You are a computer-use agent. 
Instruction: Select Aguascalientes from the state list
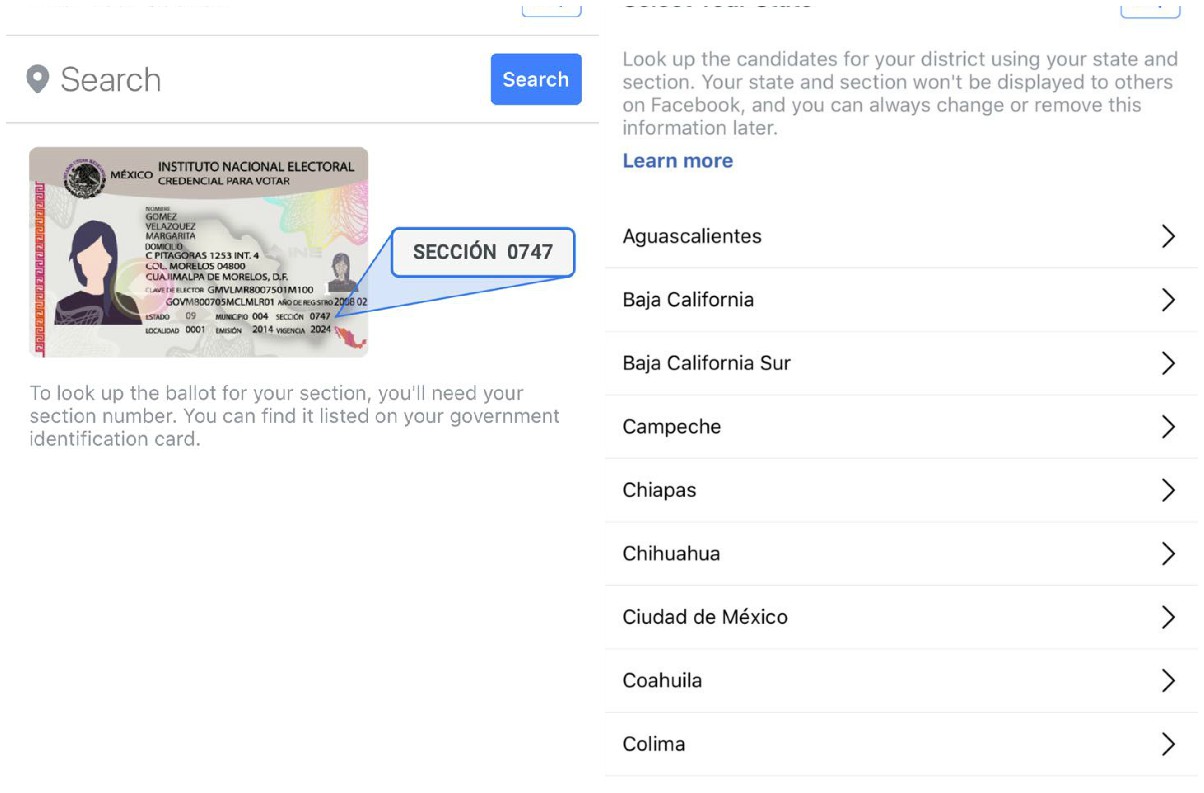point(692,236)
